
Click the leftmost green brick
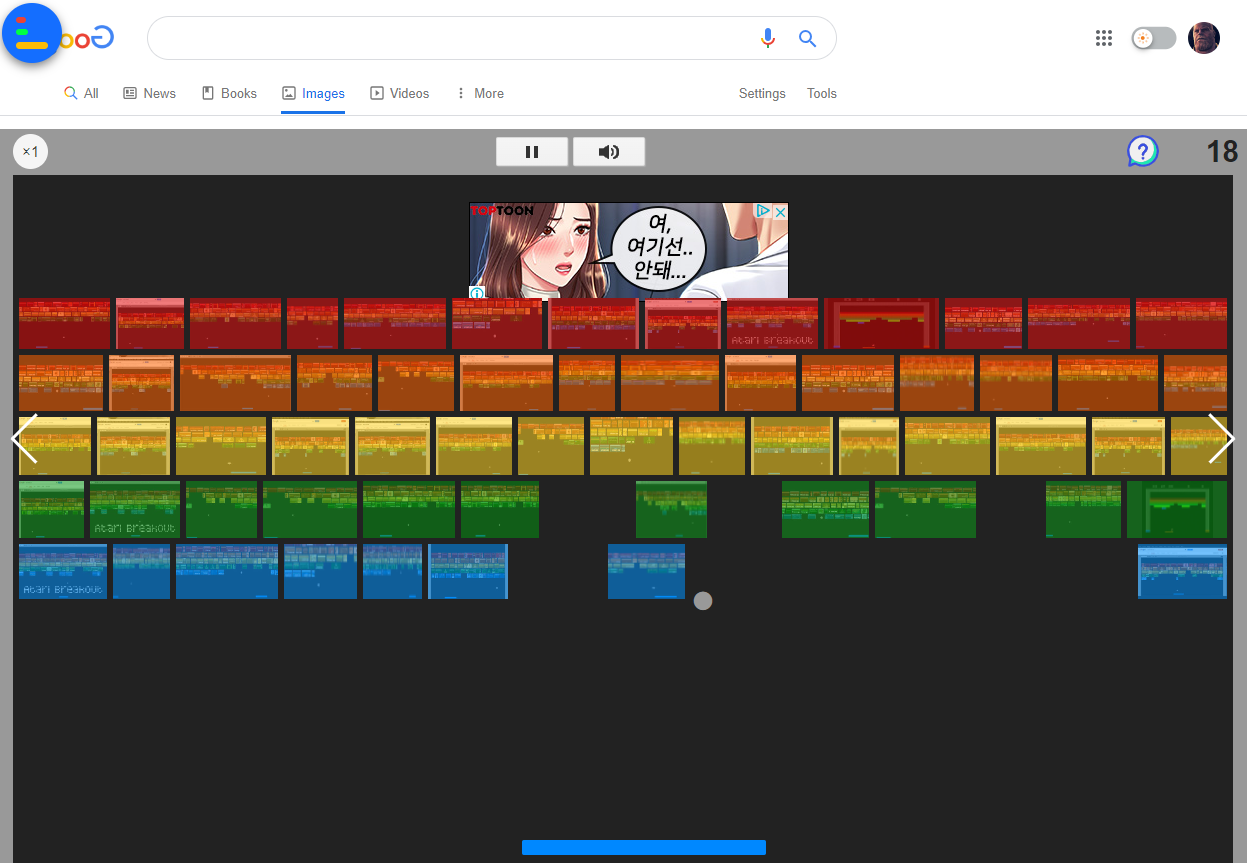(x=51, y=509)
